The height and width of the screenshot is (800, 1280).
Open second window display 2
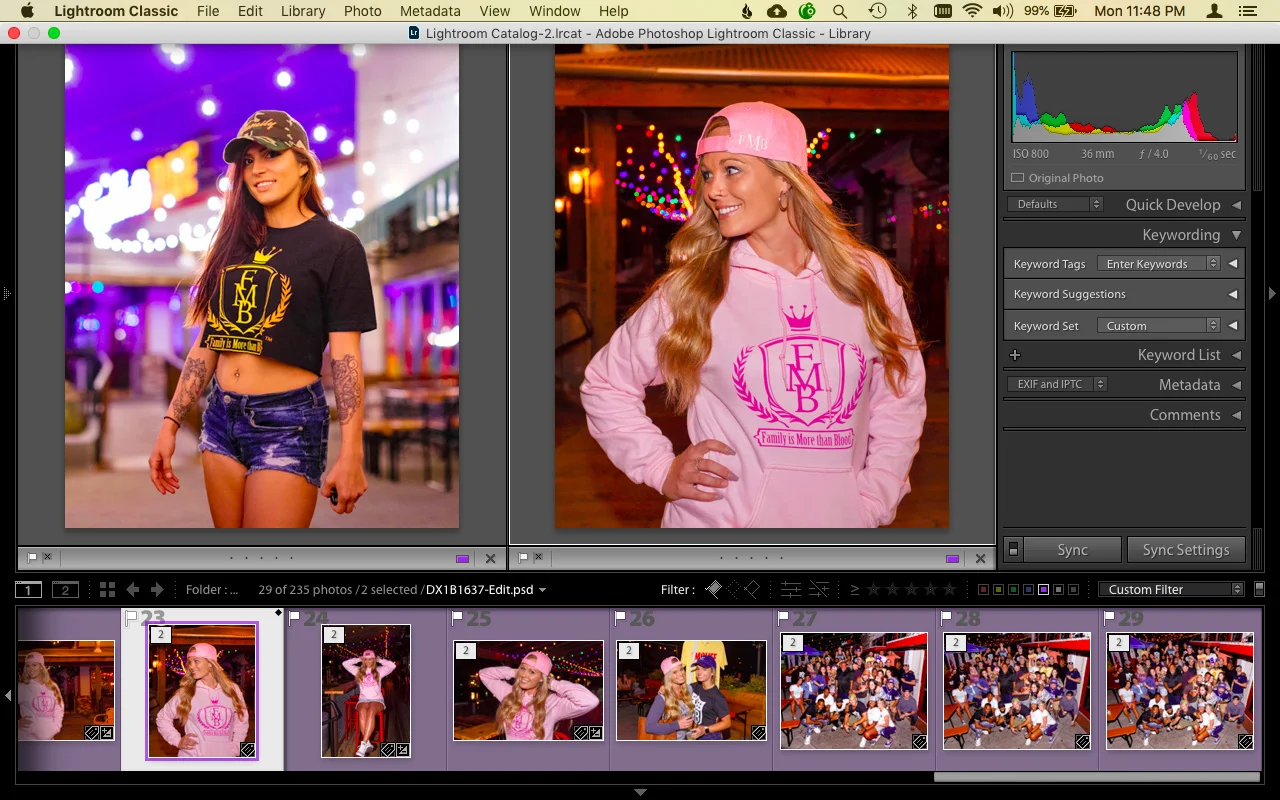[65, 590]
